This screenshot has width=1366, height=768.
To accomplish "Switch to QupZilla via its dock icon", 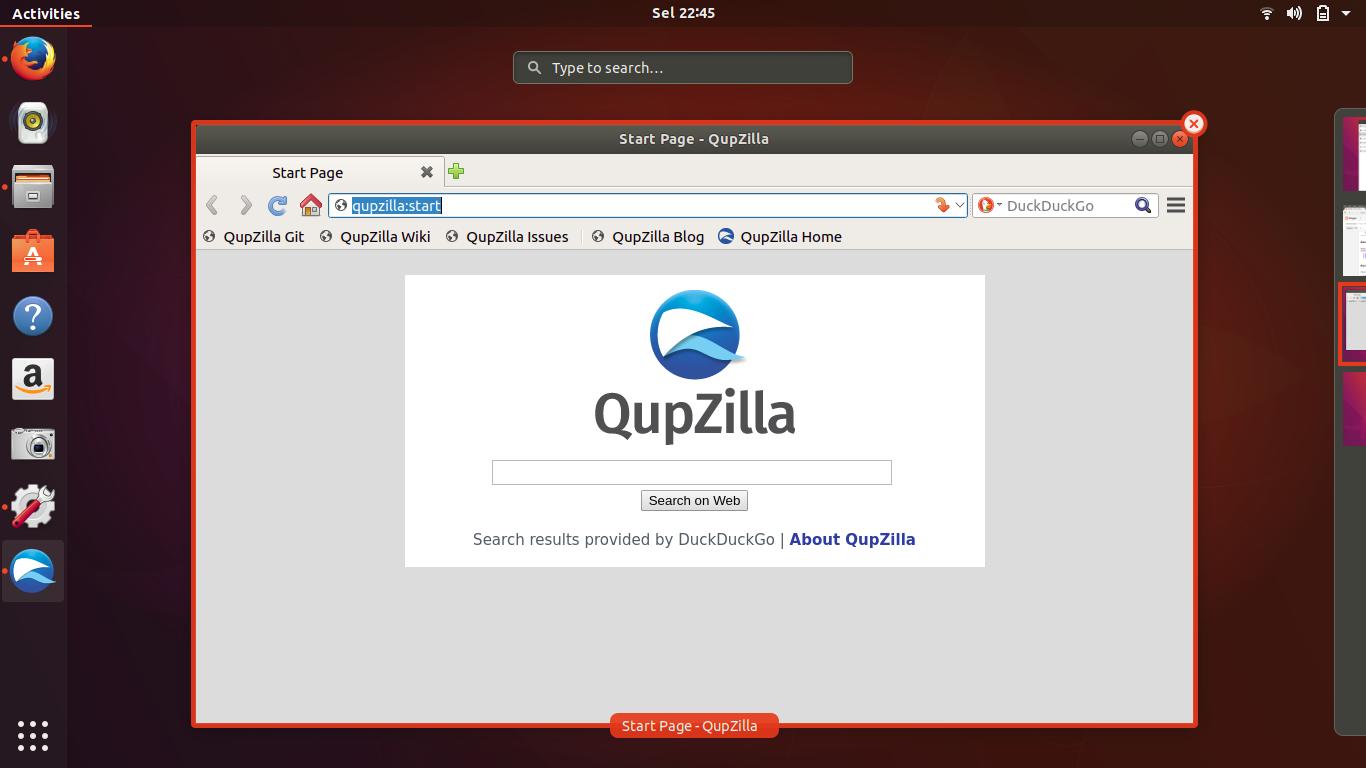I will 33,571.
